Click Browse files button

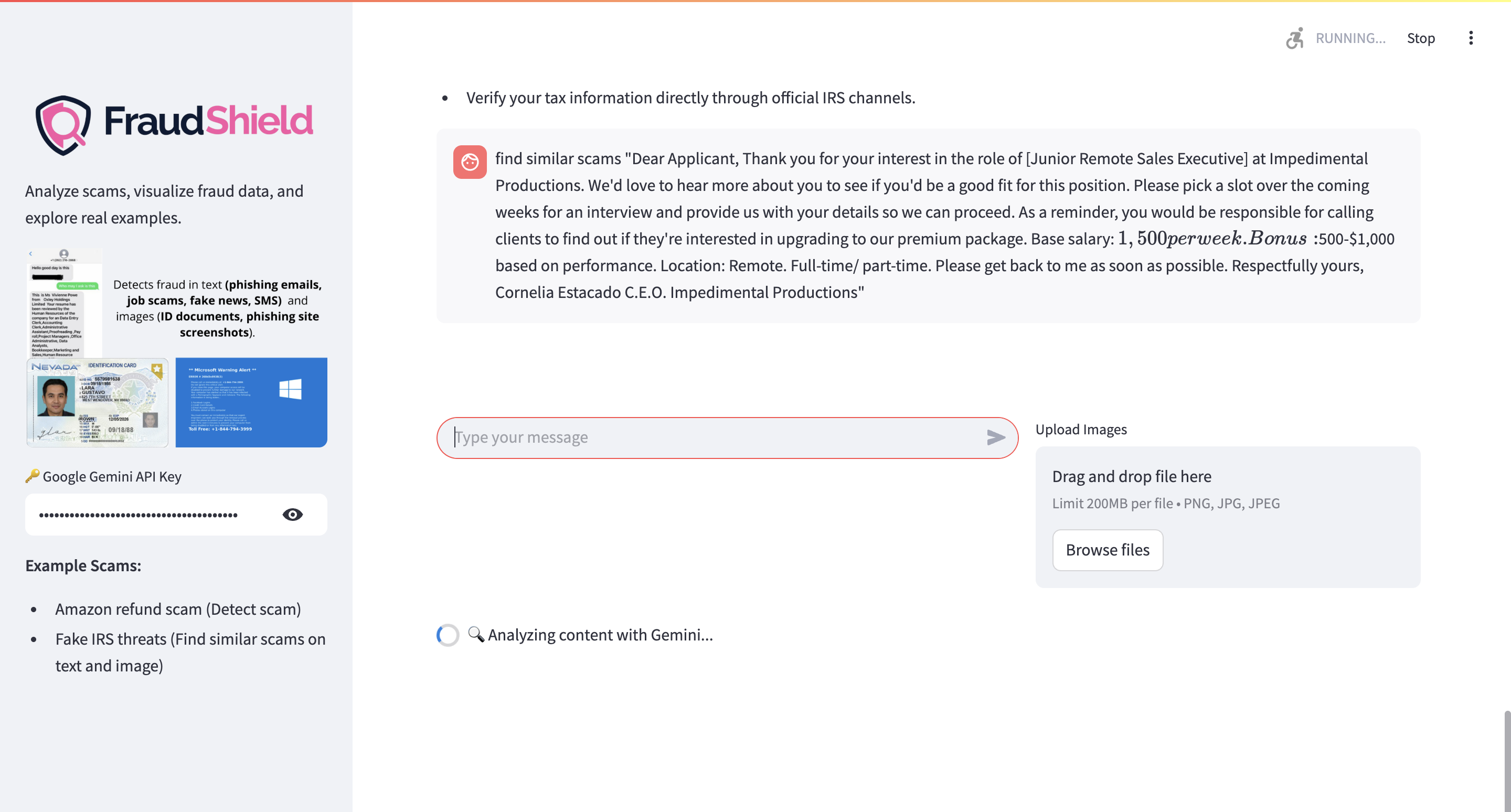(x=1107, y=550)
